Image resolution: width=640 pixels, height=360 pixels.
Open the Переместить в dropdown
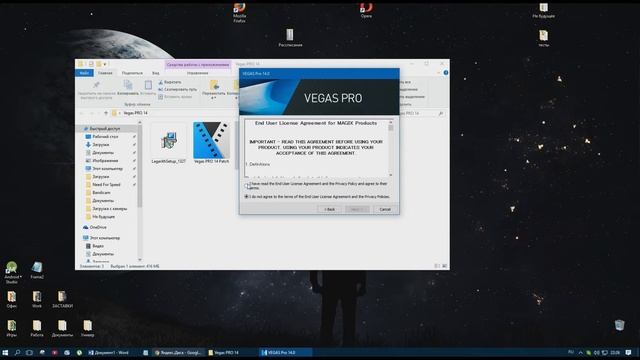213,90
